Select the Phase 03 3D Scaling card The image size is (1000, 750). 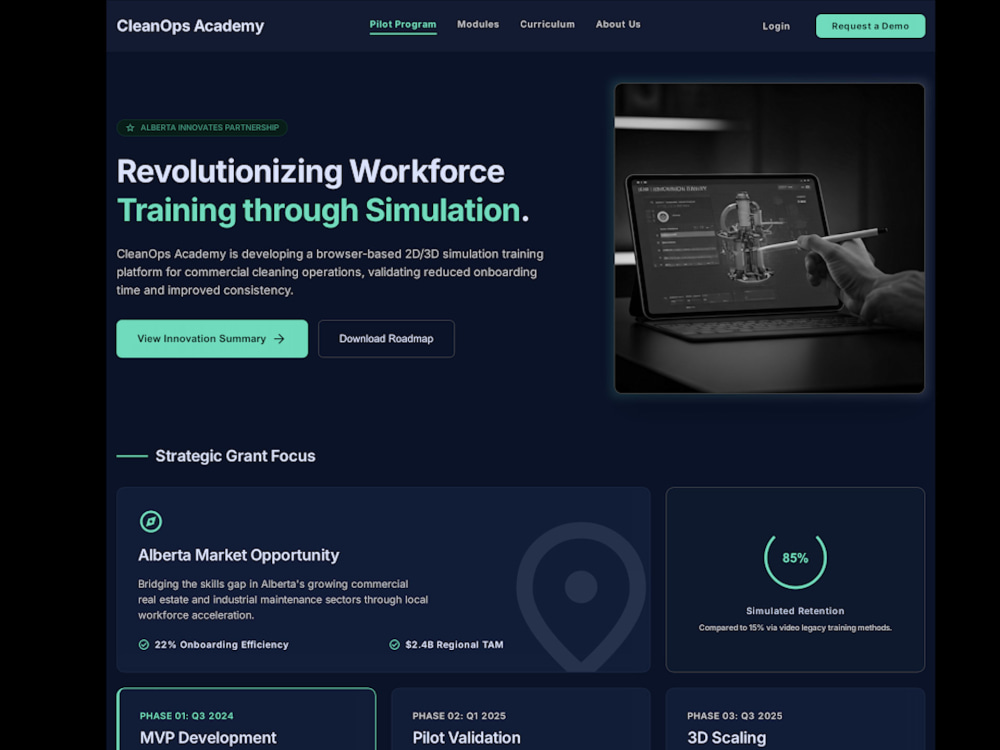795,719
